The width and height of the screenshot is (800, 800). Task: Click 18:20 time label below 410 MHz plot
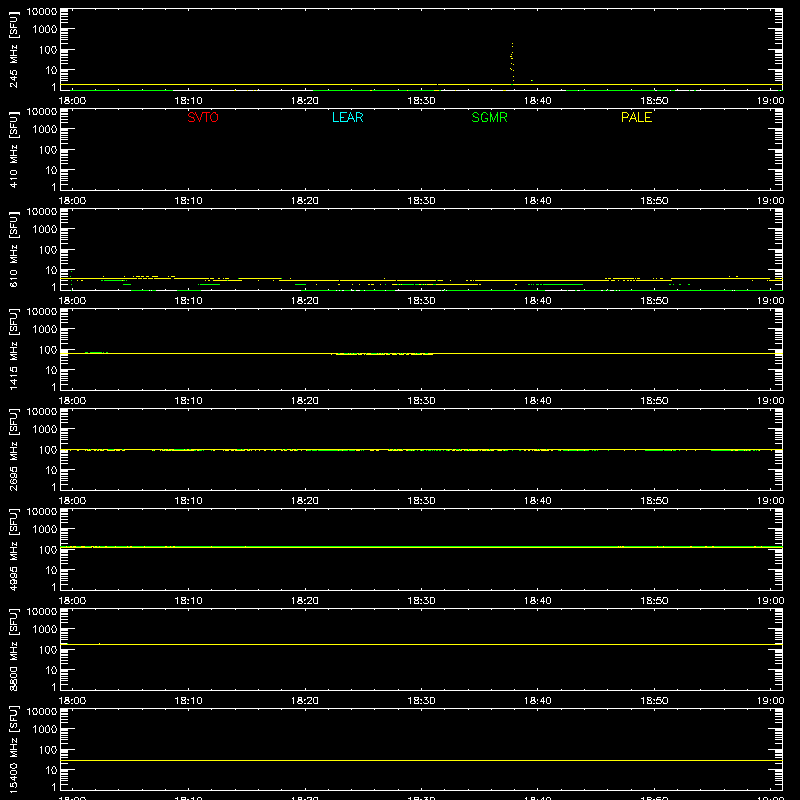(x=305, y=201)
